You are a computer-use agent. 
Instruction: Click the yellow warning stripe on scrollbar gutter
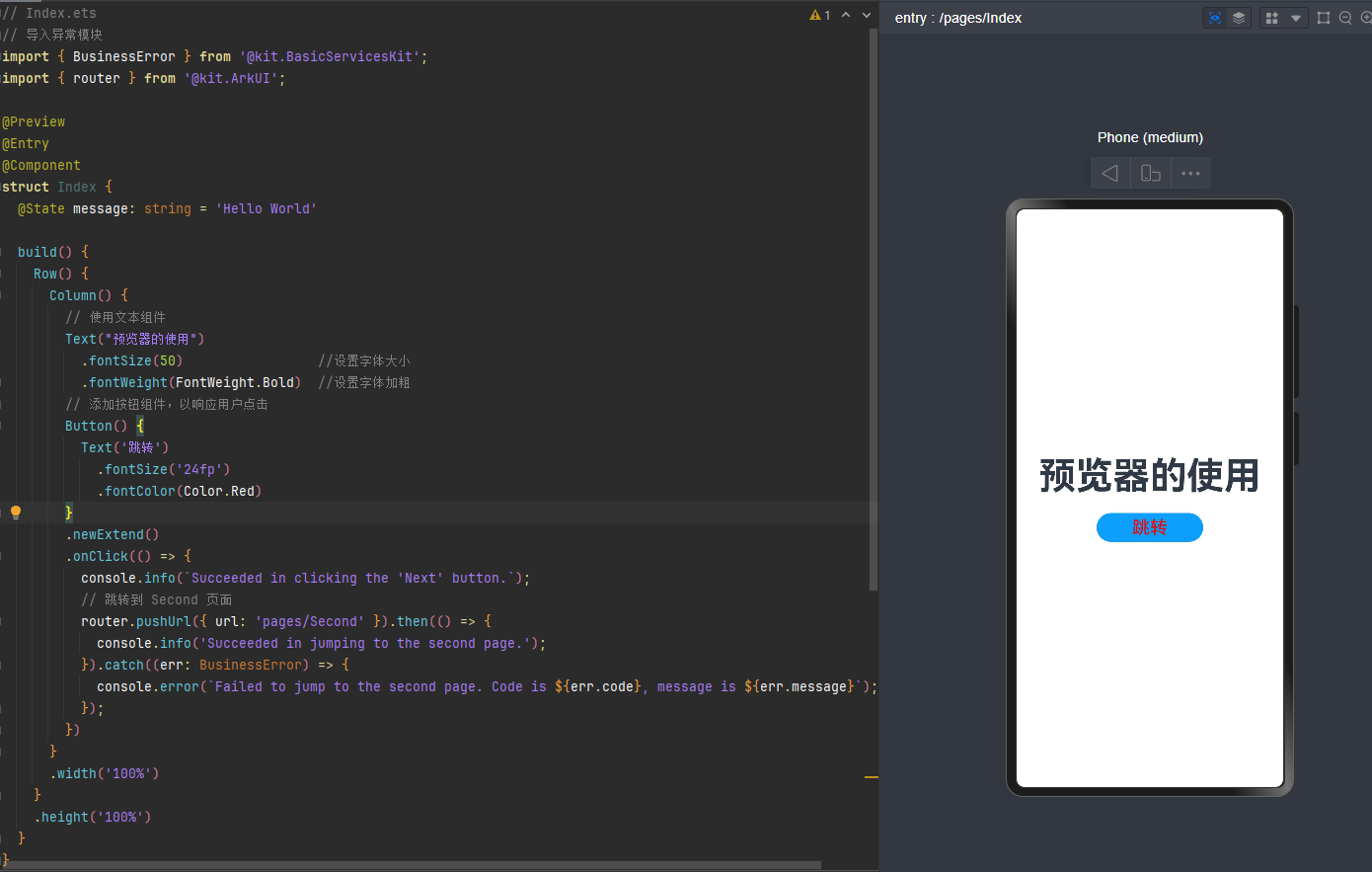(872, 777)
